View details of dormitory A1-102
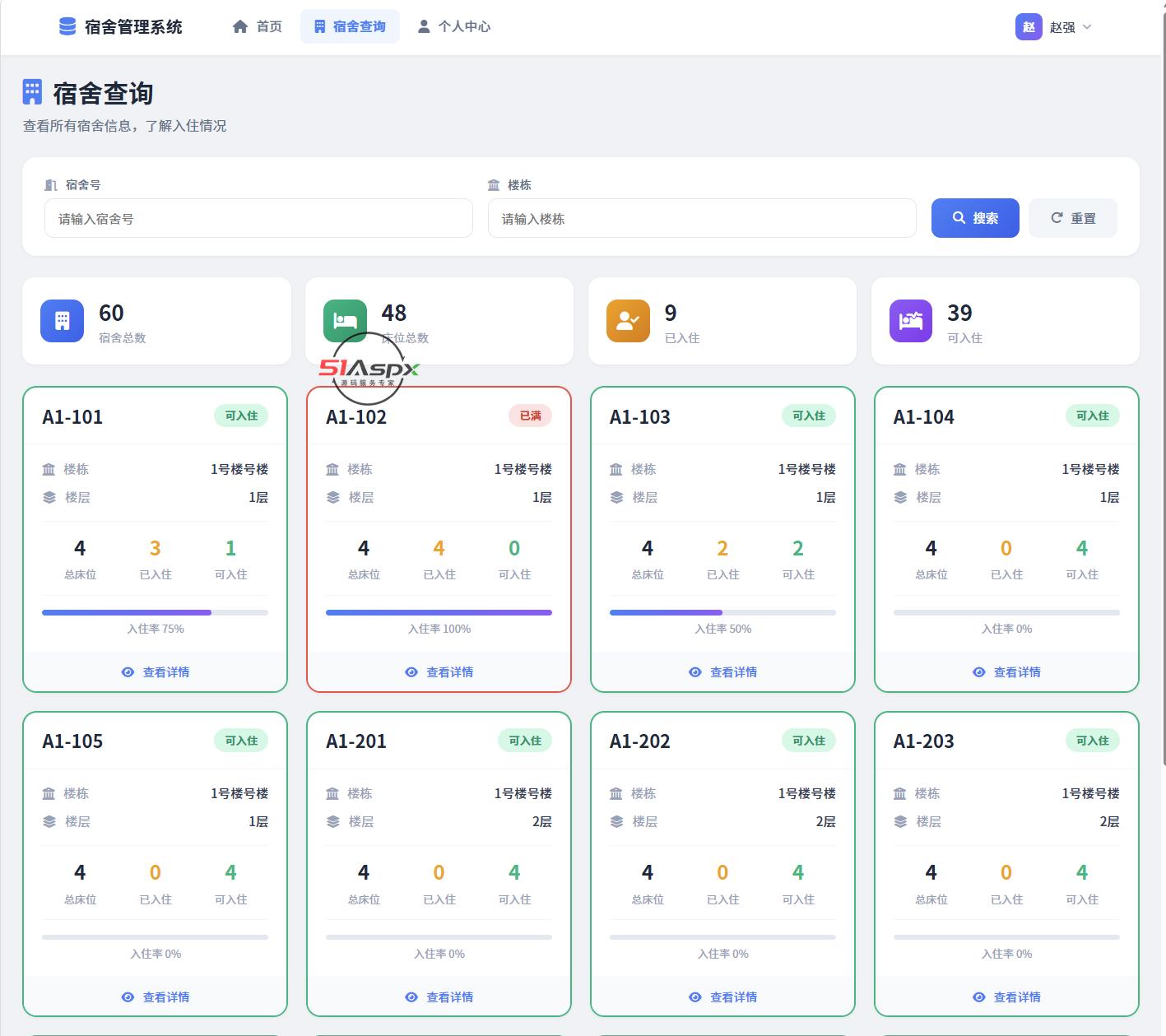1166x1036 pixels. point(439,672)
